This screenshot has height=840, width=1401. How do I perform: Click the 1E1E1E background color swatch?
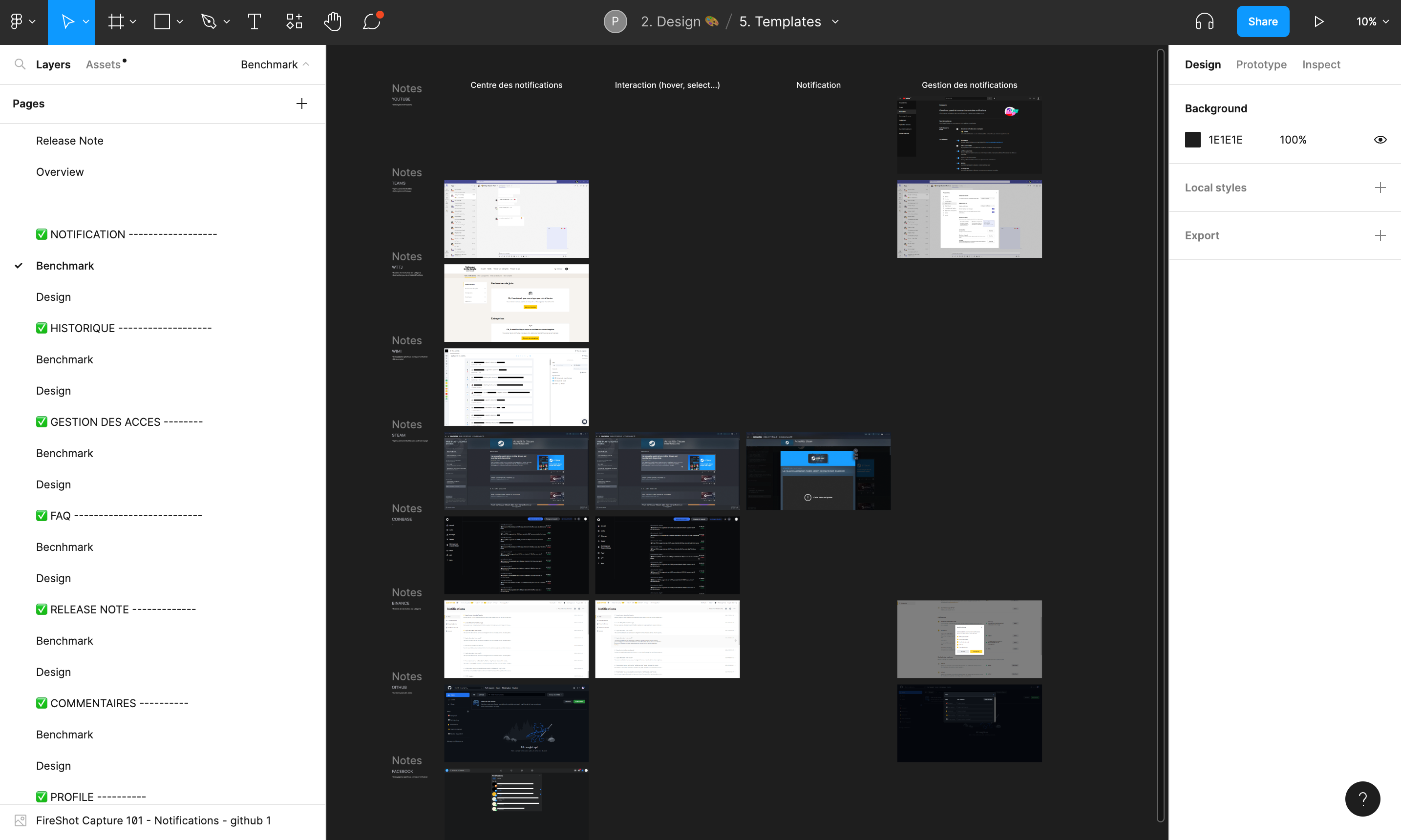(x=1192, y=140)
